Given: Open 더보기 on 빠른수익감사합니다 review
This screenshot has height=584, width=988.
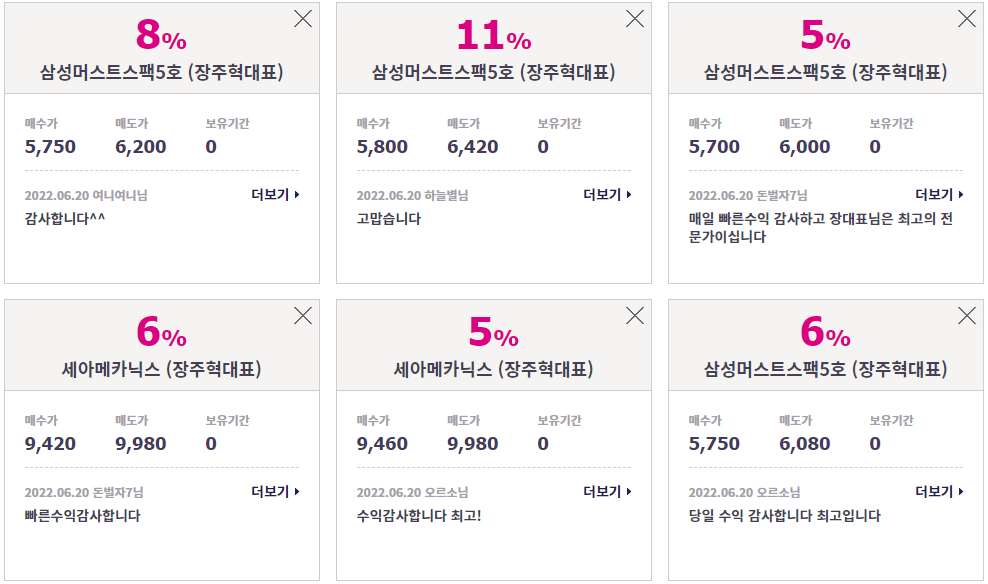Looking at the screenshot, I should coord(275,491).
